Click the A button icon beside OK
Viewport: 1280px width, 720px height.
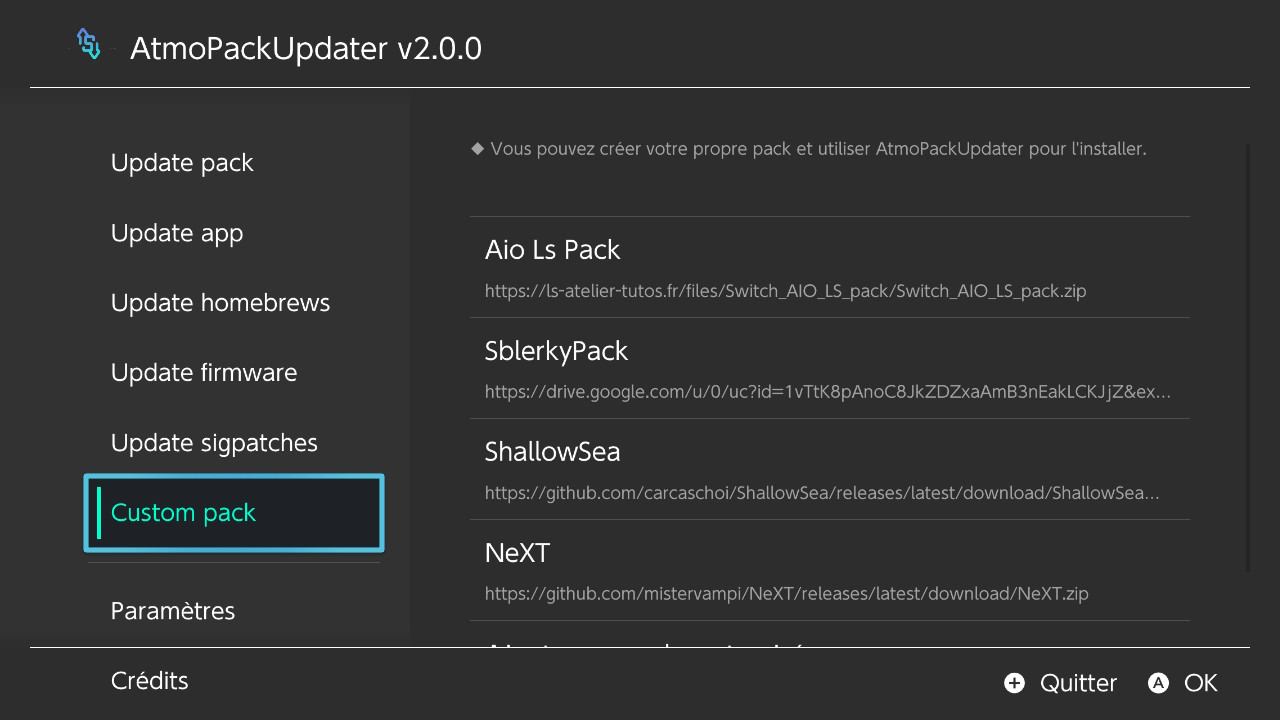1158,683
